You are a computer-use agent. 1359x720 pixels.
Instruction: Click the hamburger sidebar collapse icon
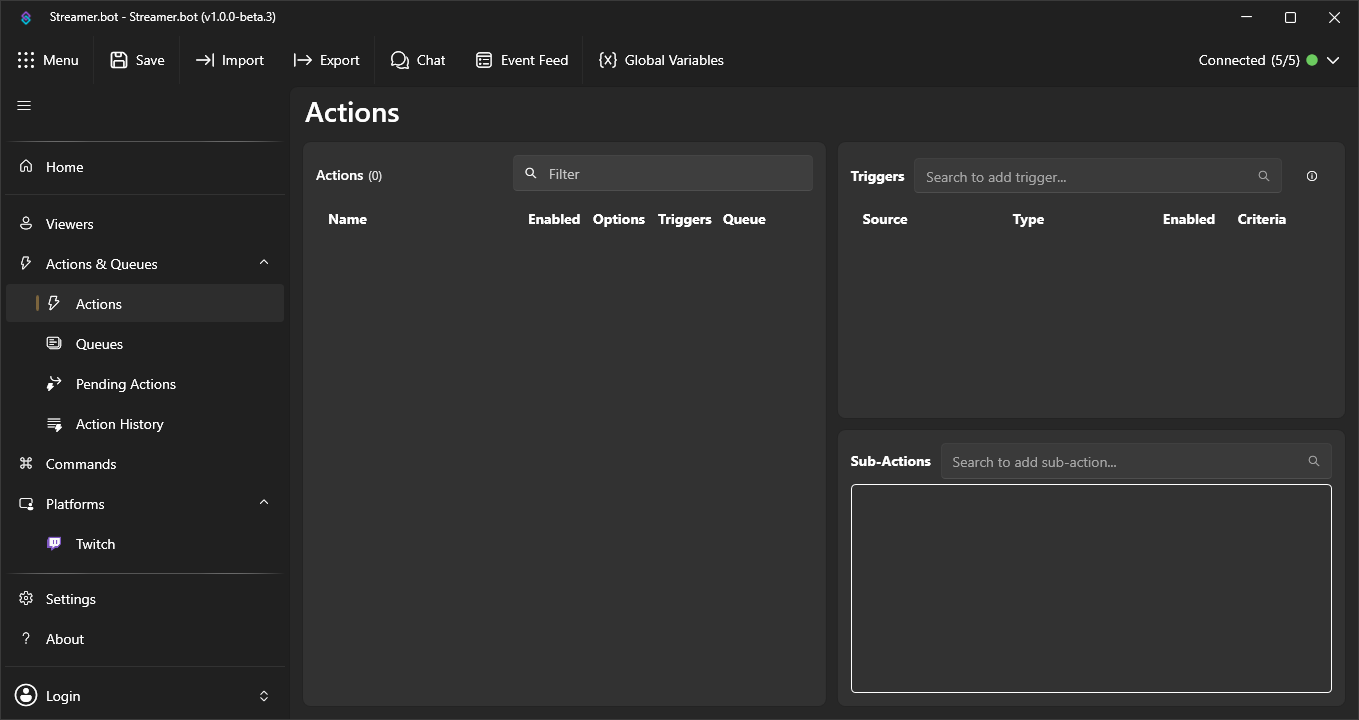coord(24,106)
